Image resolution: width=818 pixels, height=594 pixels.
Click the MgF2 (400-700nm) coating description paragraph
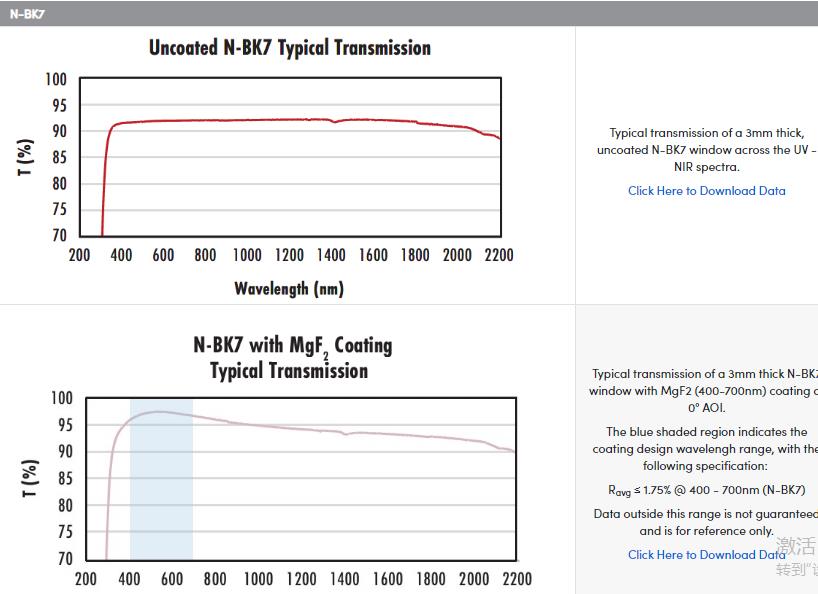706,390
